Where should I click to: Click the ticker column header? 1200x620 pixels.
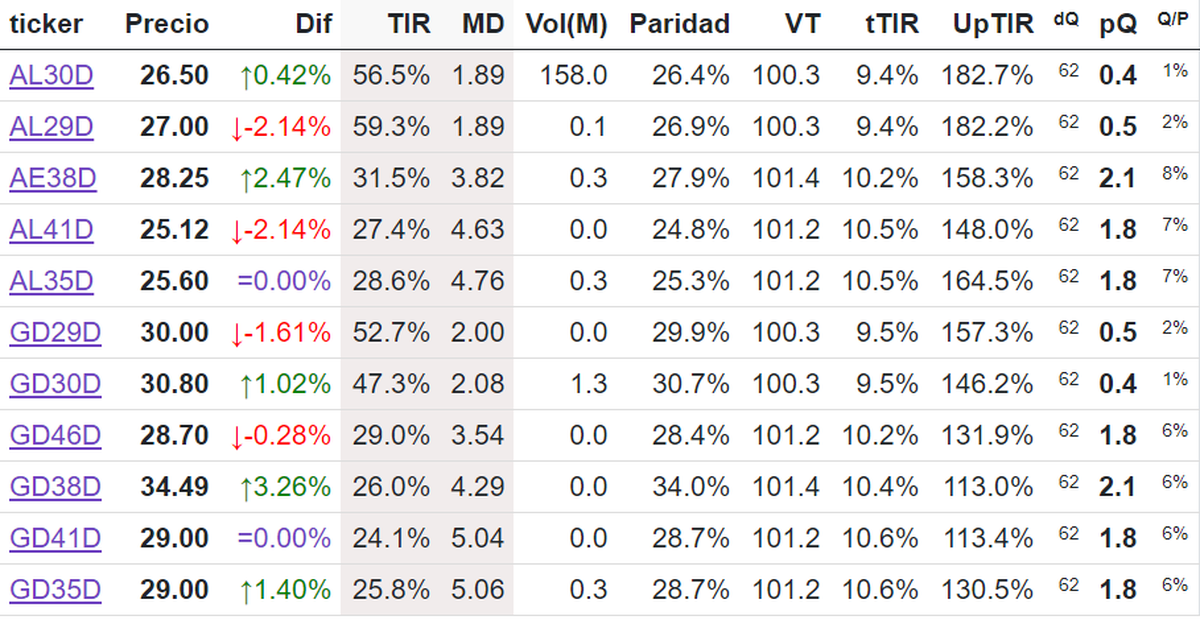point(46,24)
